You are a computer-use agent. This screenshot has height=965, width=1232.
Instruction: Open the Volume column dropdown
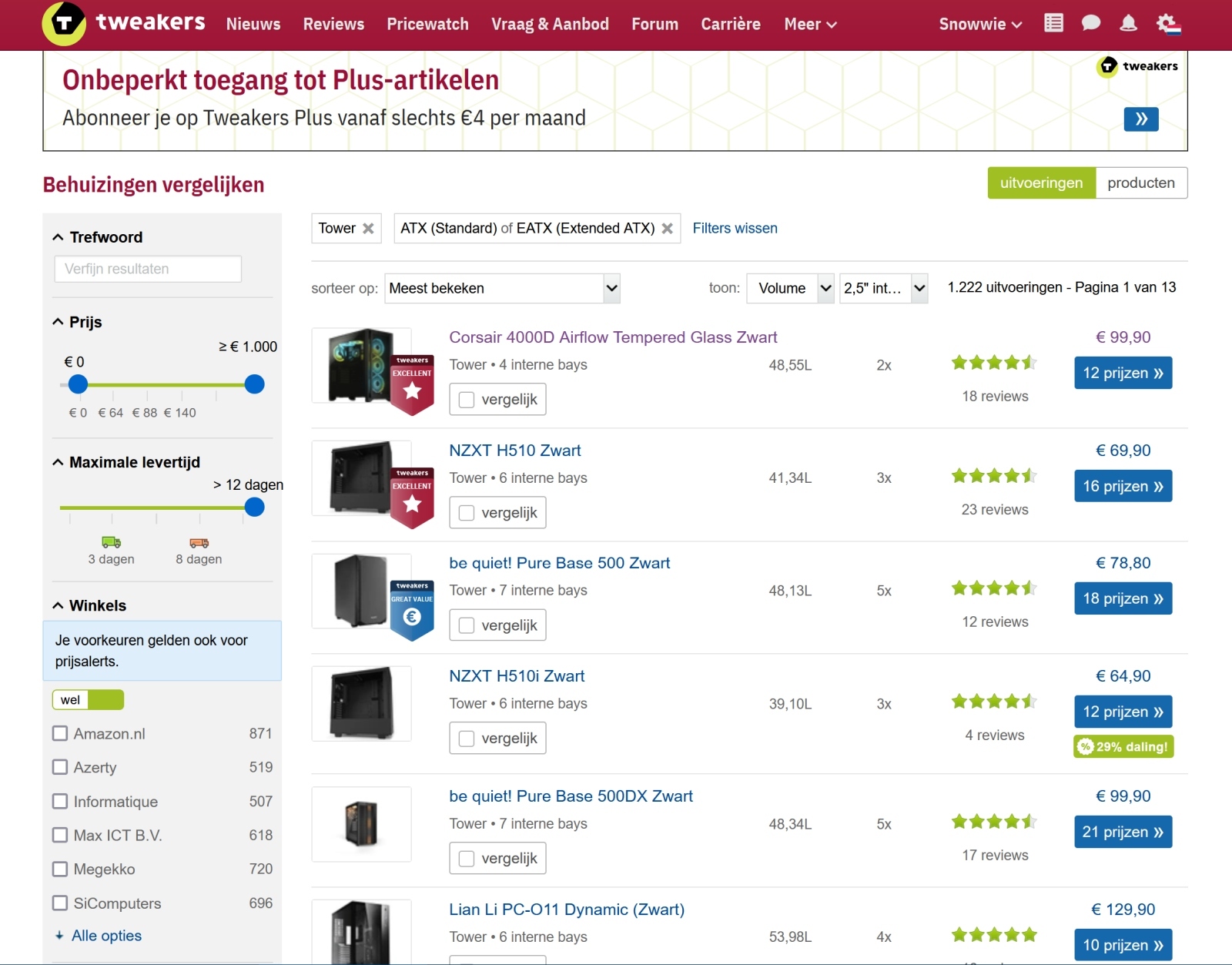point(791,288)
